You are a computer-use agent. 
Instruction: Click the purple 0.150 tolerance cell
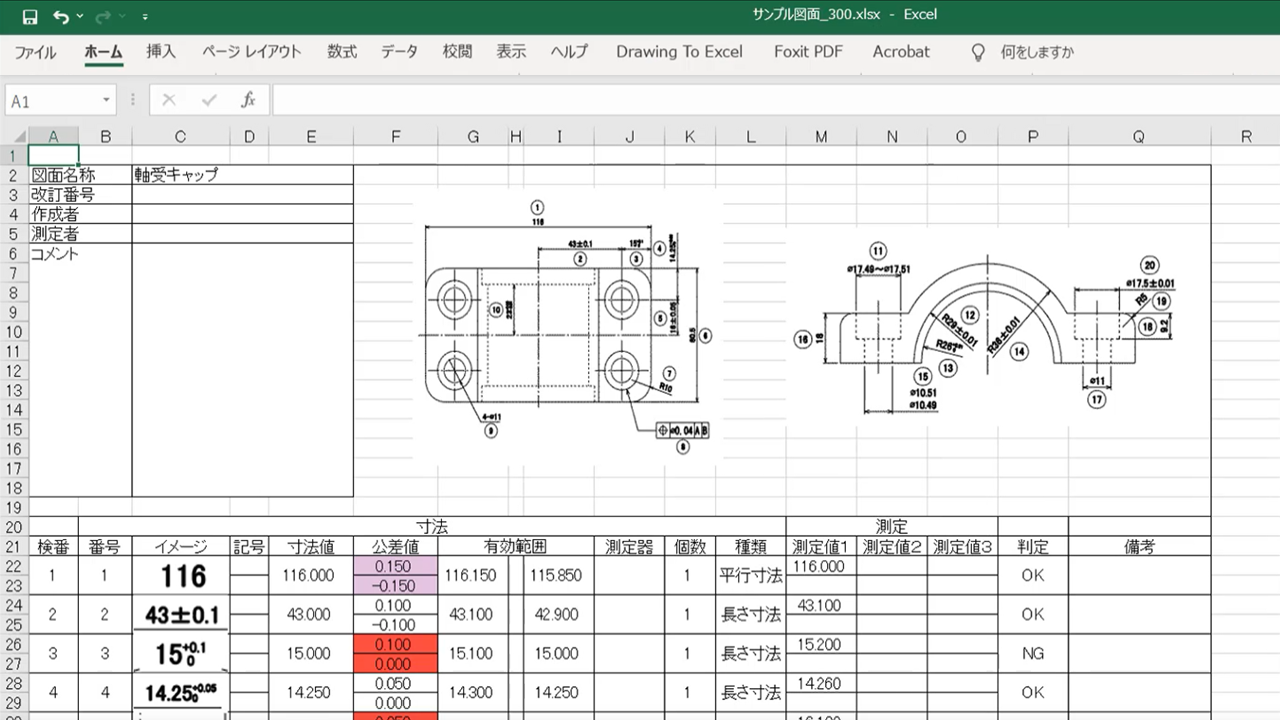pyautogui.click(x=396, y=566)
